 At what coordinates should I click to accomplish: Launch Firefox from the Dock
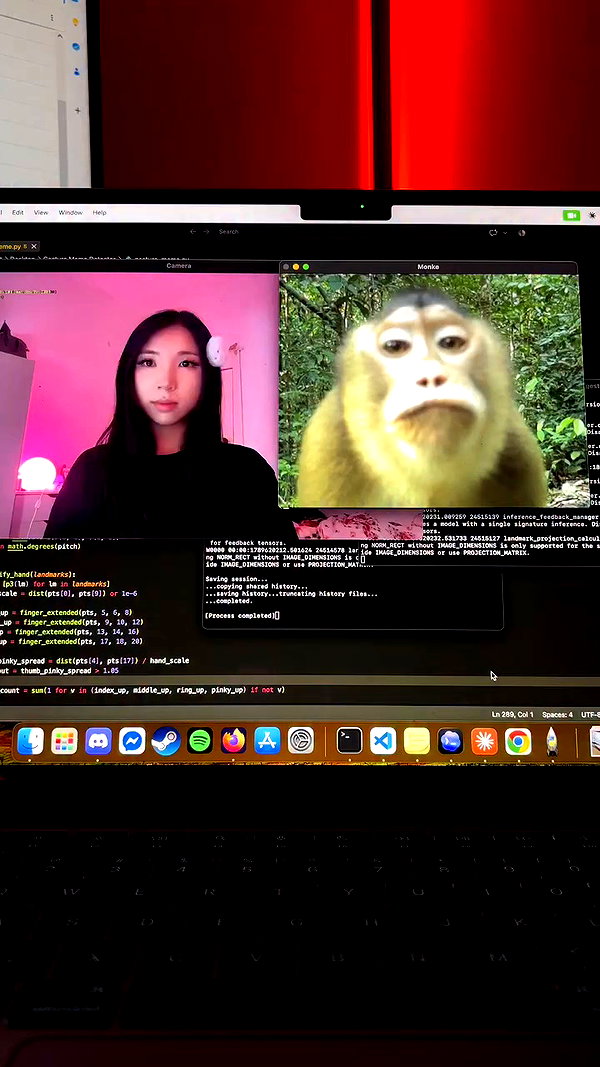click(233, 740)
